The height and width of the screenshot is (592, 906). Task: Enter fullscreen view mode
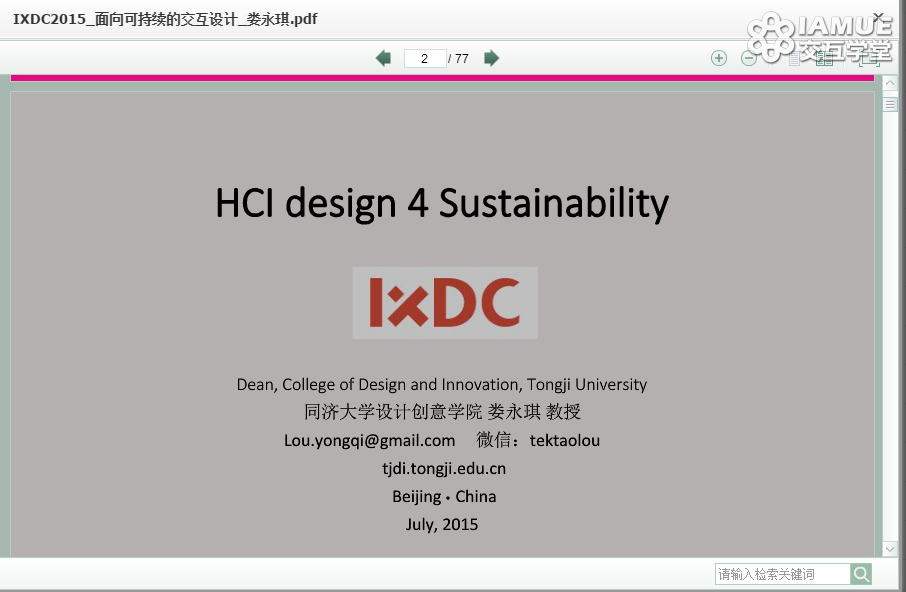coord(868,58)
